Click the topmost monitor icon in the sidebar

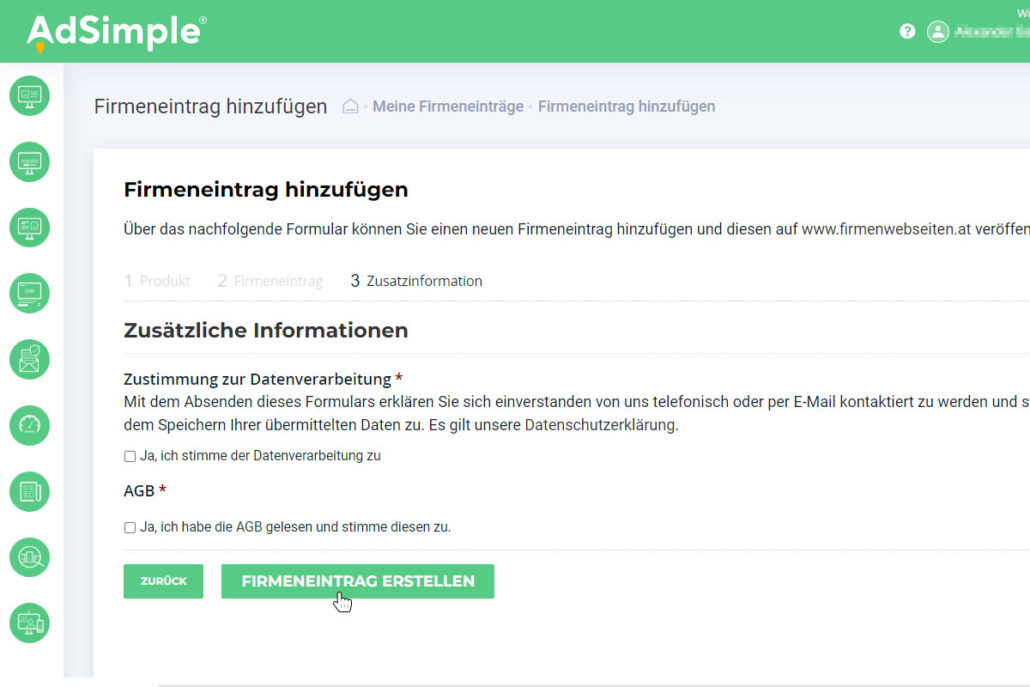click(x=29, y=96)
